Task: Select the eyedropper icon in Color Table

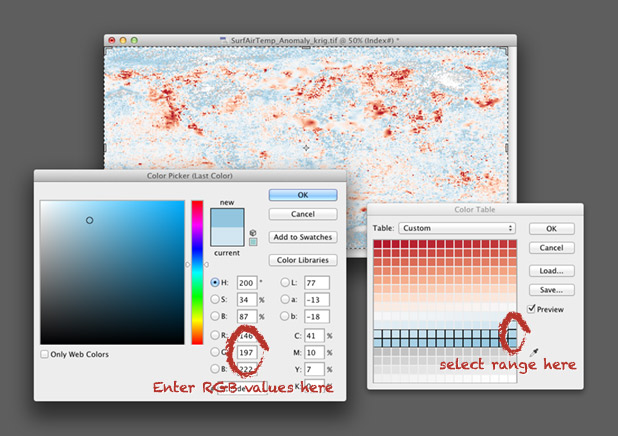Action: [534, 352]
